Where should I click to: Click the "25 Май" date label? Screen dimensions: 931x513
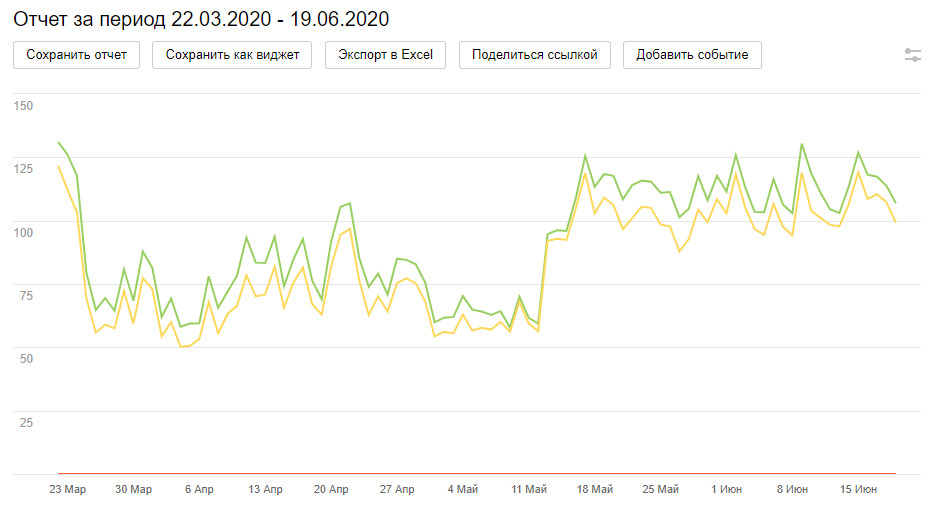(x=661, y=490)
